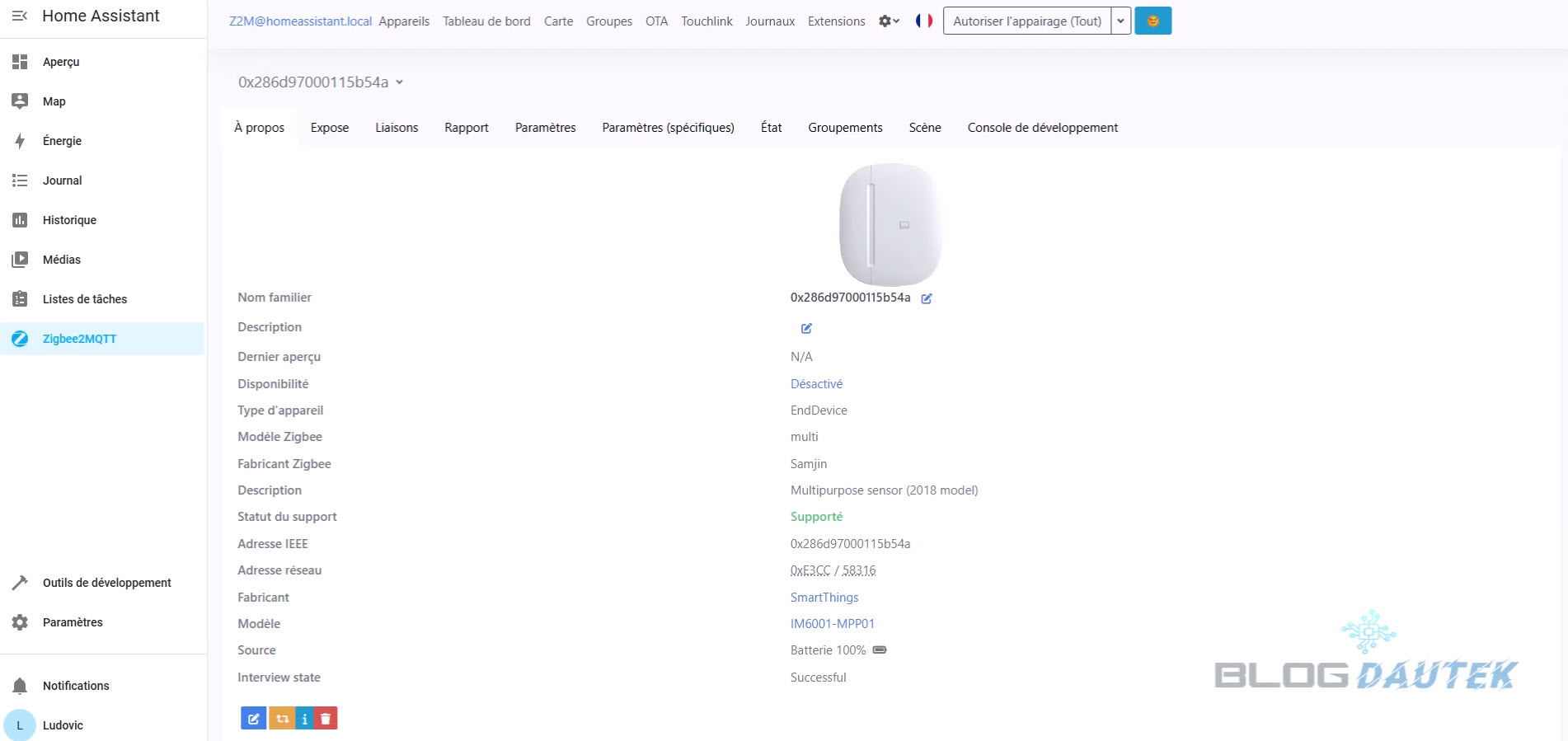Open Zigbee2MQTT in the sidebar
The width and height of the screenshot is (1568, 741).
(x=79, y=339)
